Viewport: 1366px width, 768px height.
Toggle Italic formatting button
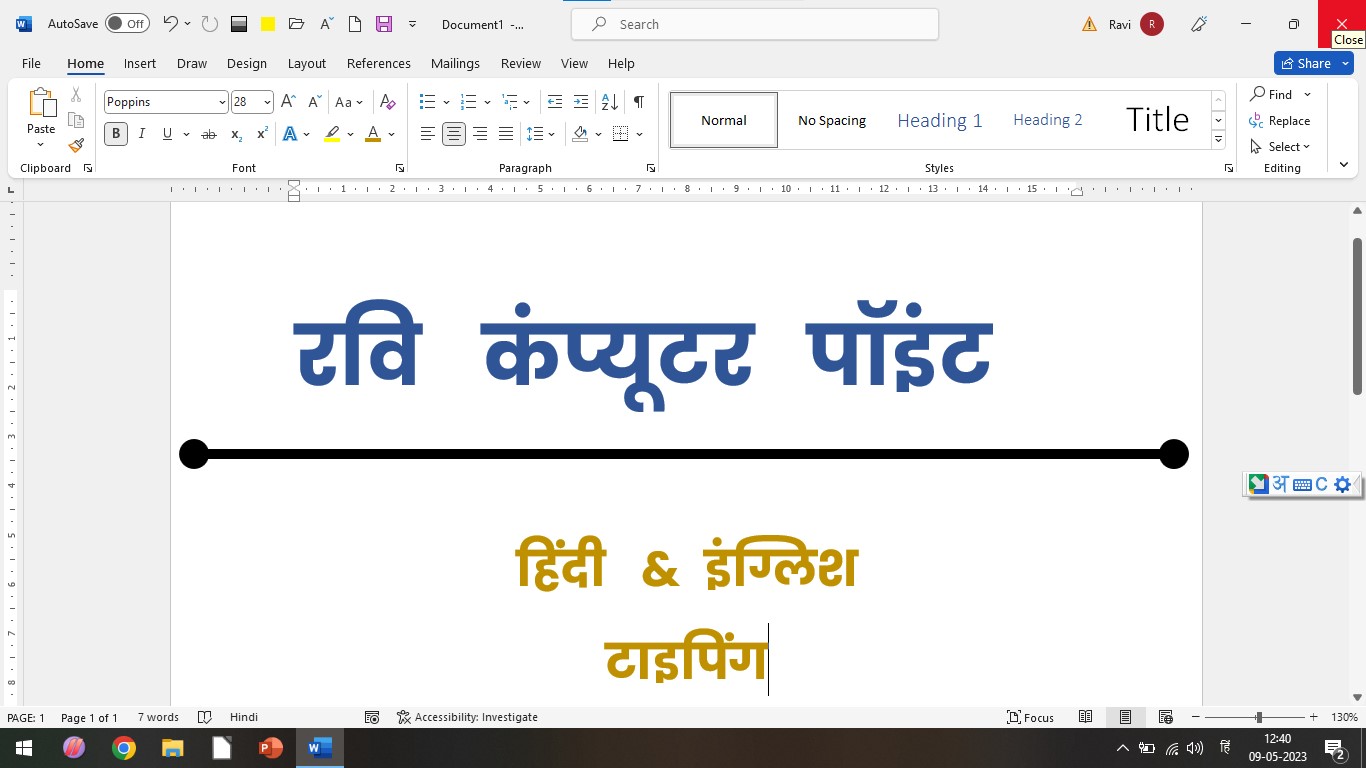point(142,134)
